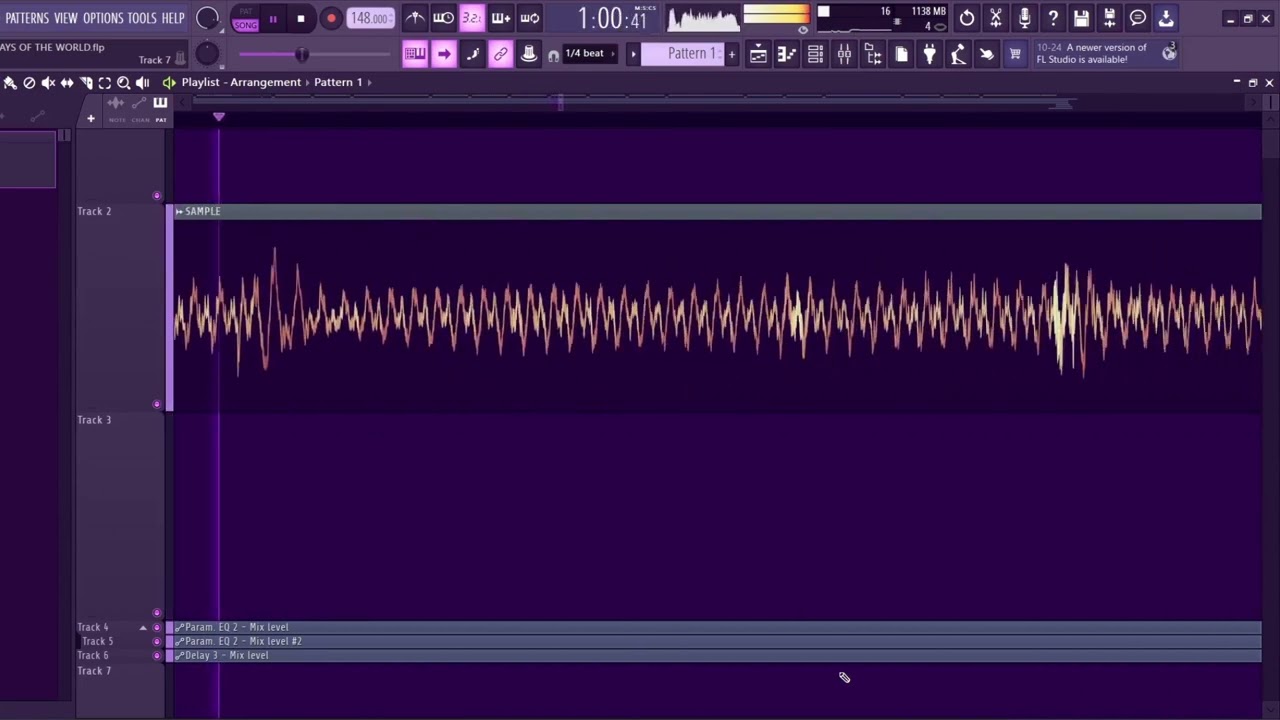Toggle the metronome icon
The height and width of the screenshot is (720, 1280).
click(x=415, y=18)
